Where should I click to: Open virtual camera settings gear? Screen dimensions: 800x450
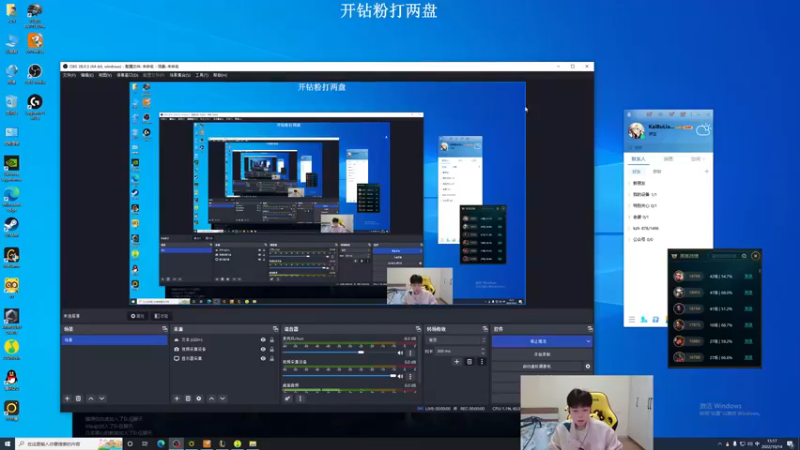click(x=588, y=366)
